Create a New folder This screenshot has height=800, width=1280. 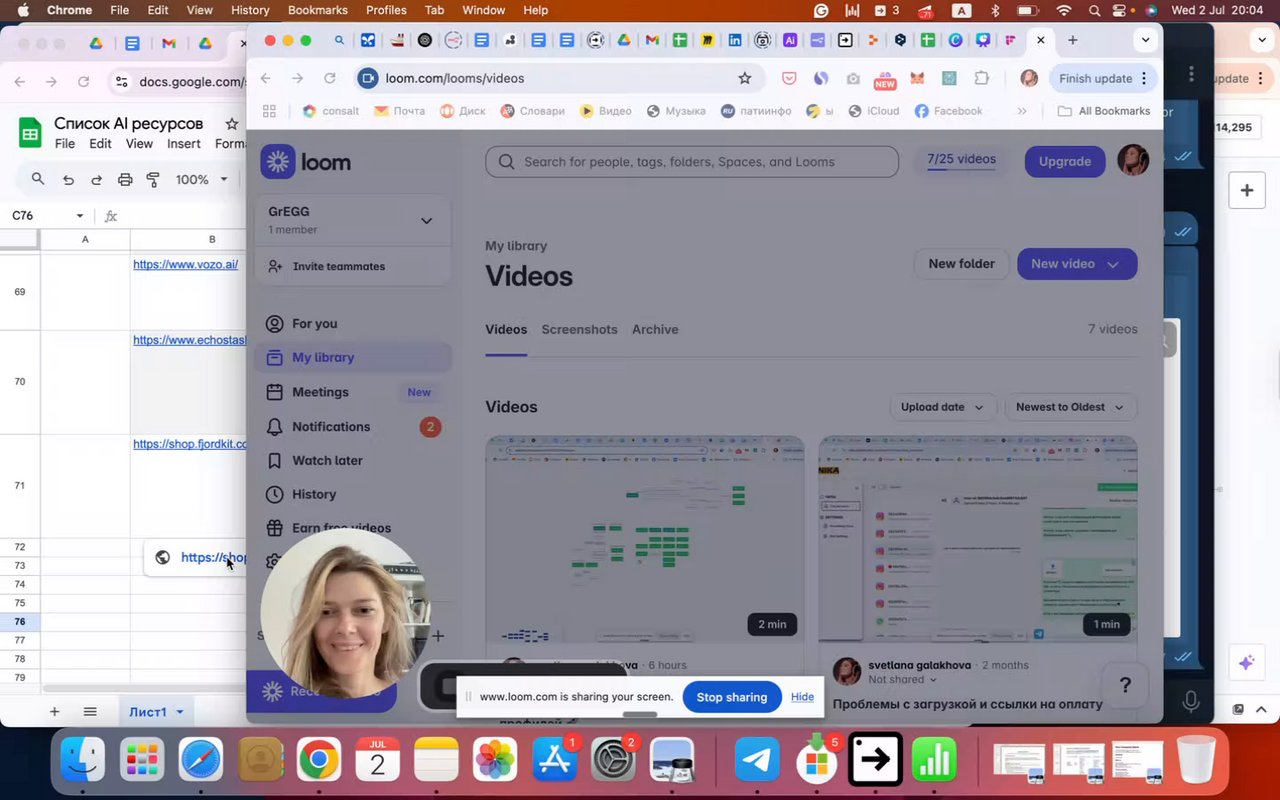[x=961, y=264]
